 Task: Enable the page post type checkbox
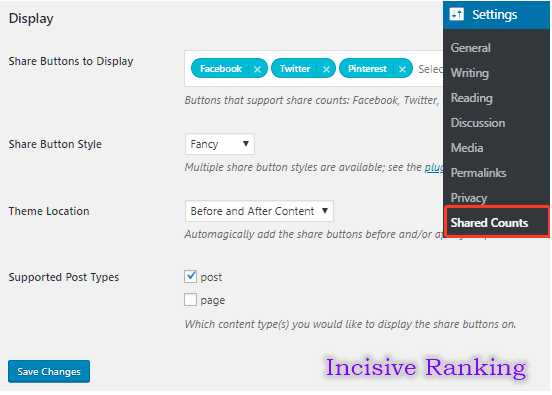coord(190,300)
